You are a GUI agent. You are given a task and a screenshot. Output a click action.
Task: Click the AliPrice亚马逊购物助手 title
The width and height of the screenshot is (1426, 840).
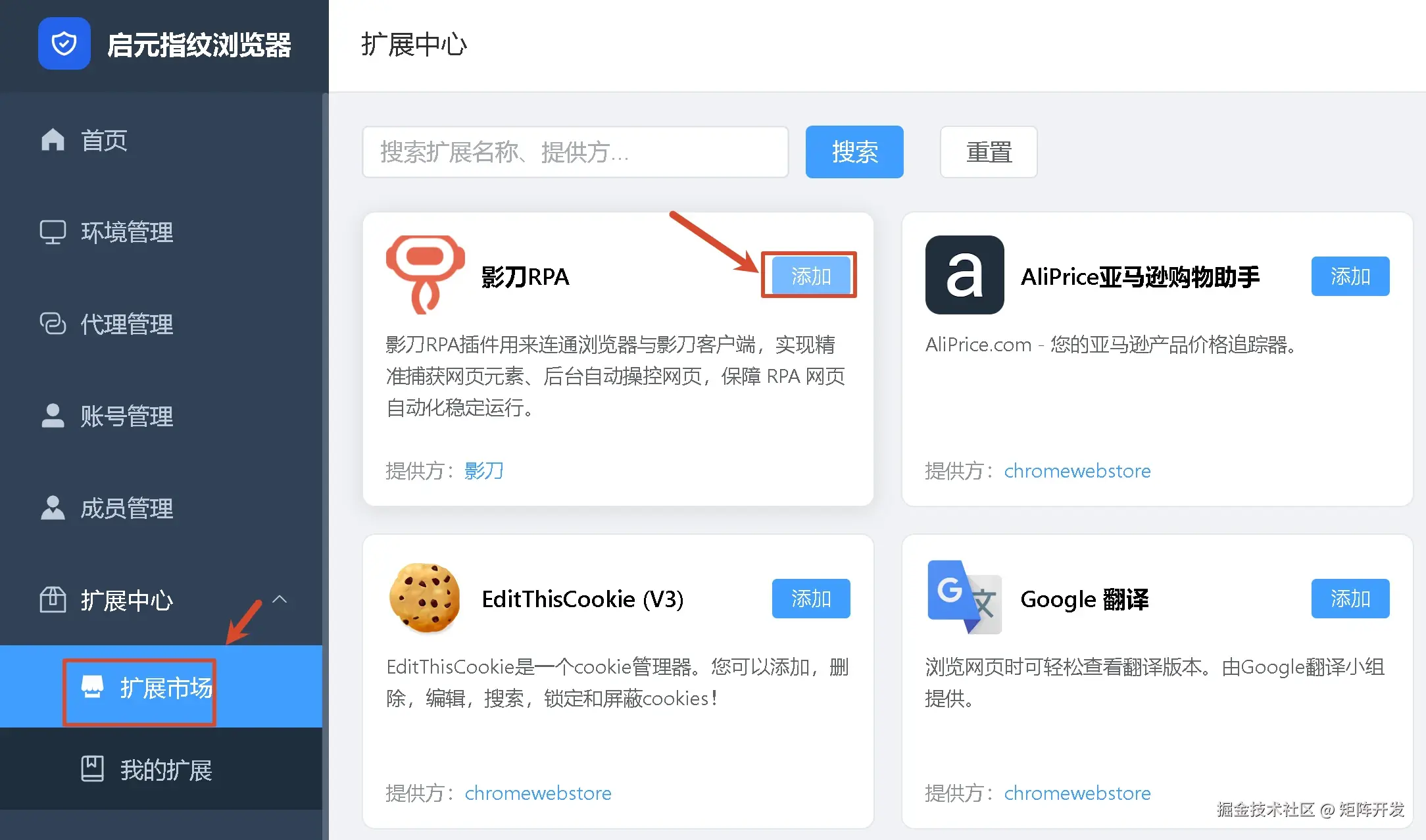tap(1141, 276)
